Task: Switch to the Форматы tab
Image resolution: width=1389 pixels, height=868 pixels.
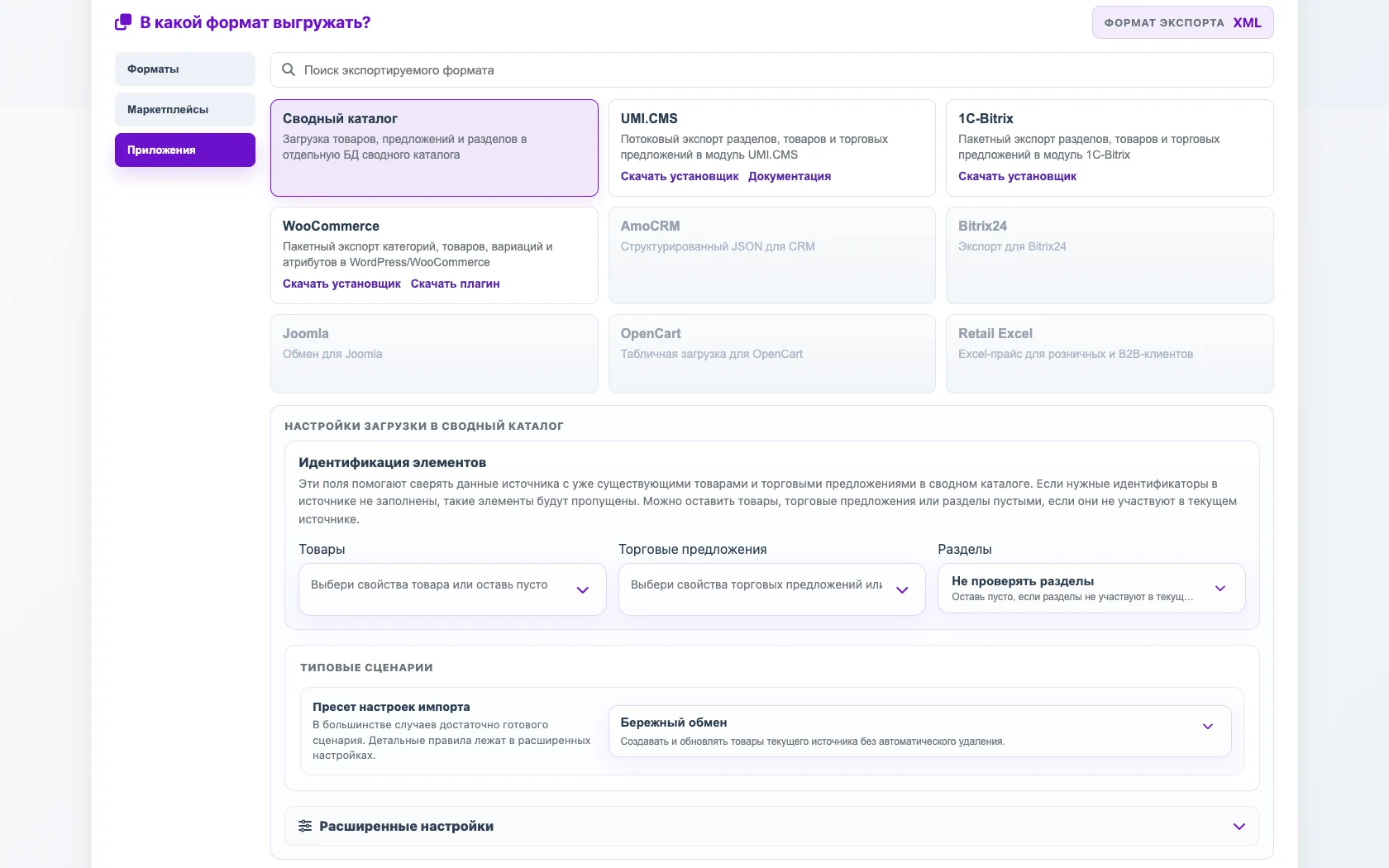Action: (x=185, y=69)
